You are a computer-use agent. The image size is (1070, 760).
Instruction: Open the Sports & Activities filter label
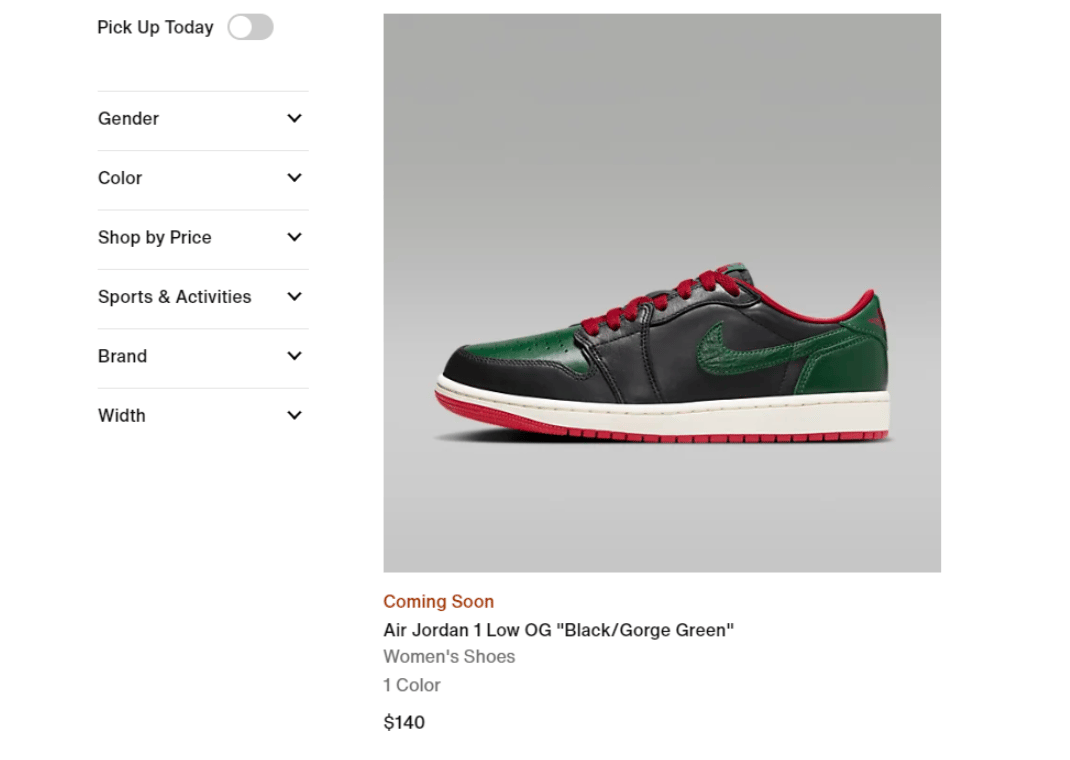point(174,297)
